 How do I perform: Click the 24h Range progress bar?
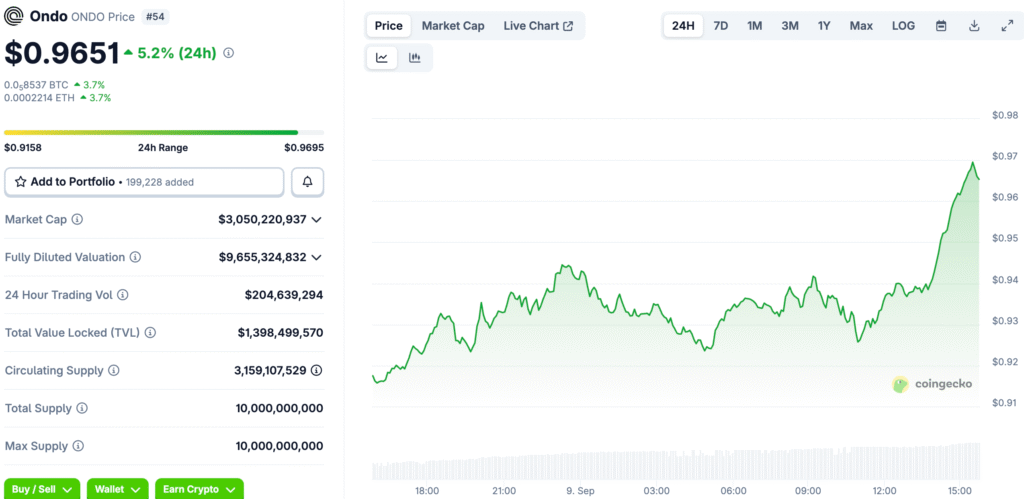[x=164, y=133]
